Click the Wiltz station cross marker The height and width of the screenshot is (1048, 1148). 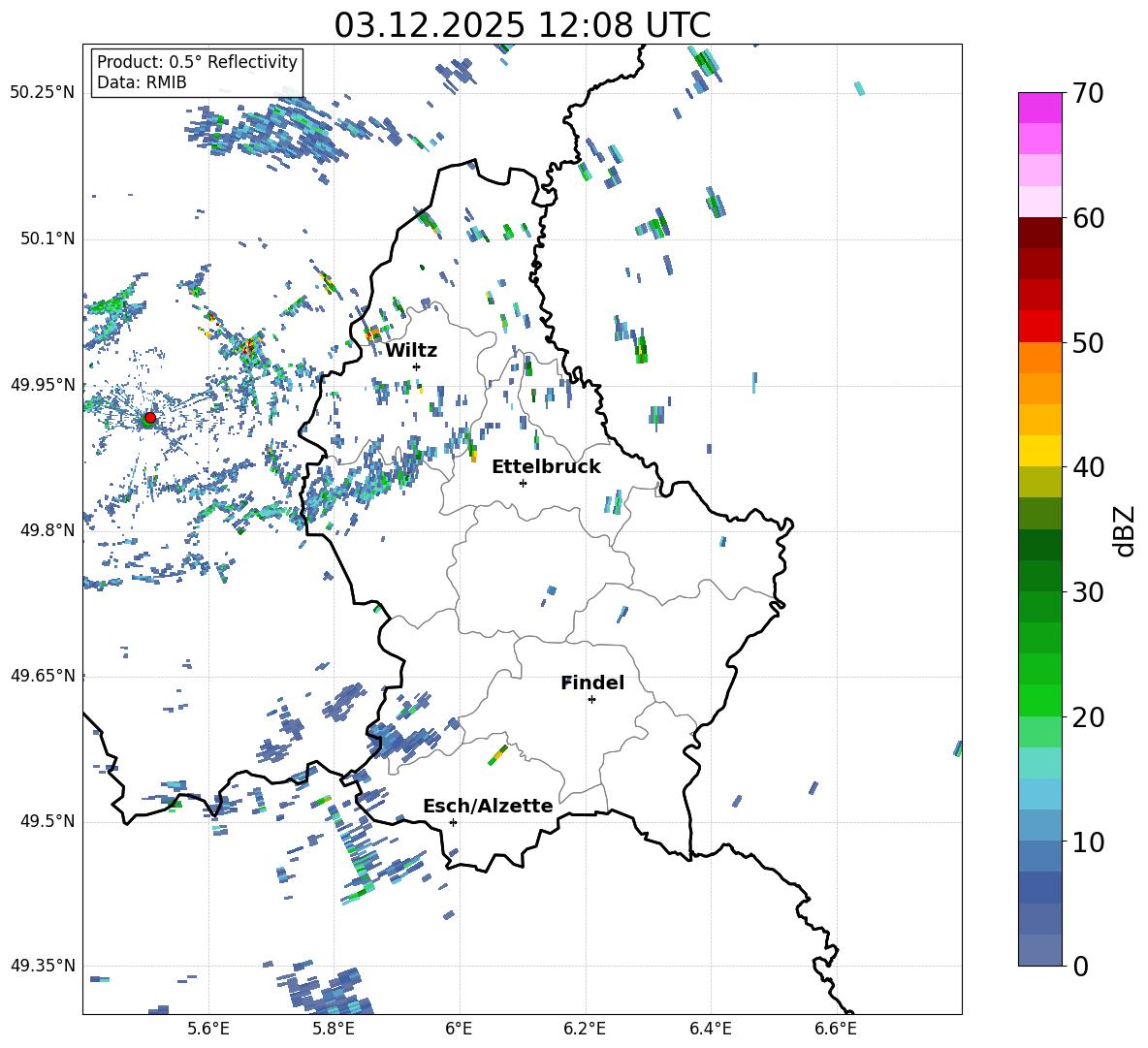pyautogui.click(x=417, y=366)
